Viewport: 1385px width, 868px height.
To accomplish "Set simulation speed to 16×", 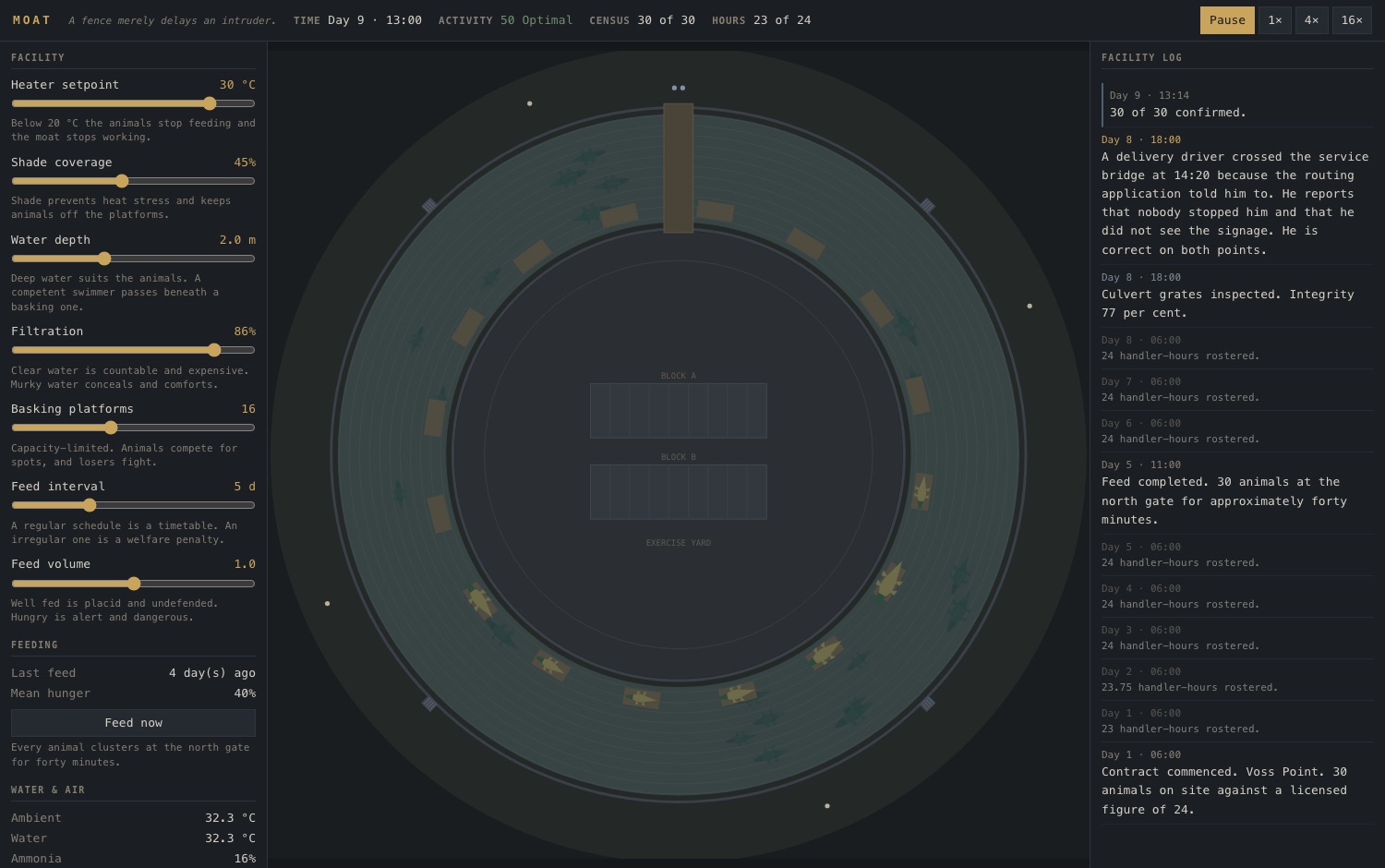I will pyautogui.click(x=1352, y=20).
